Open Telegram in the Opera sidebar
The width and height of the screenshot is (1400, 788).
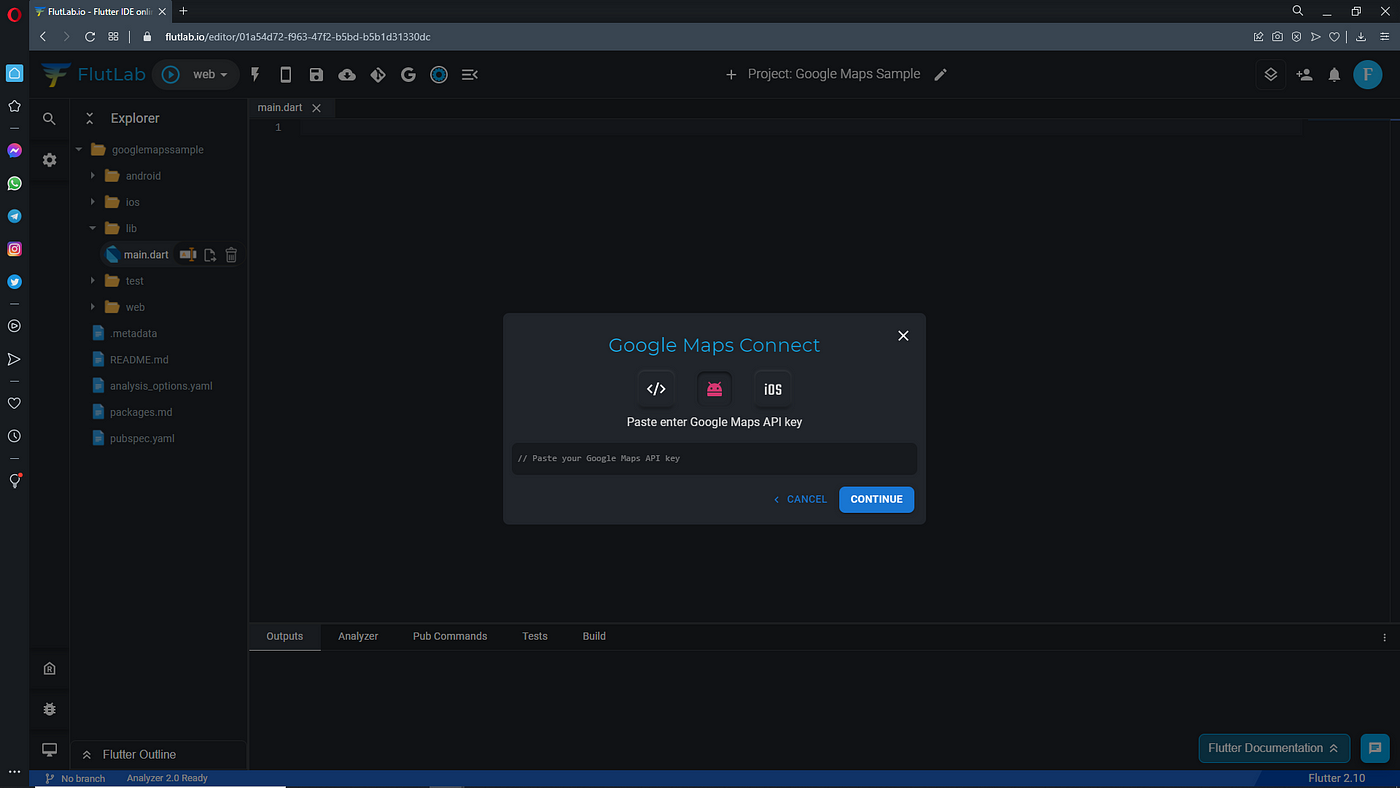click(14, 216)
